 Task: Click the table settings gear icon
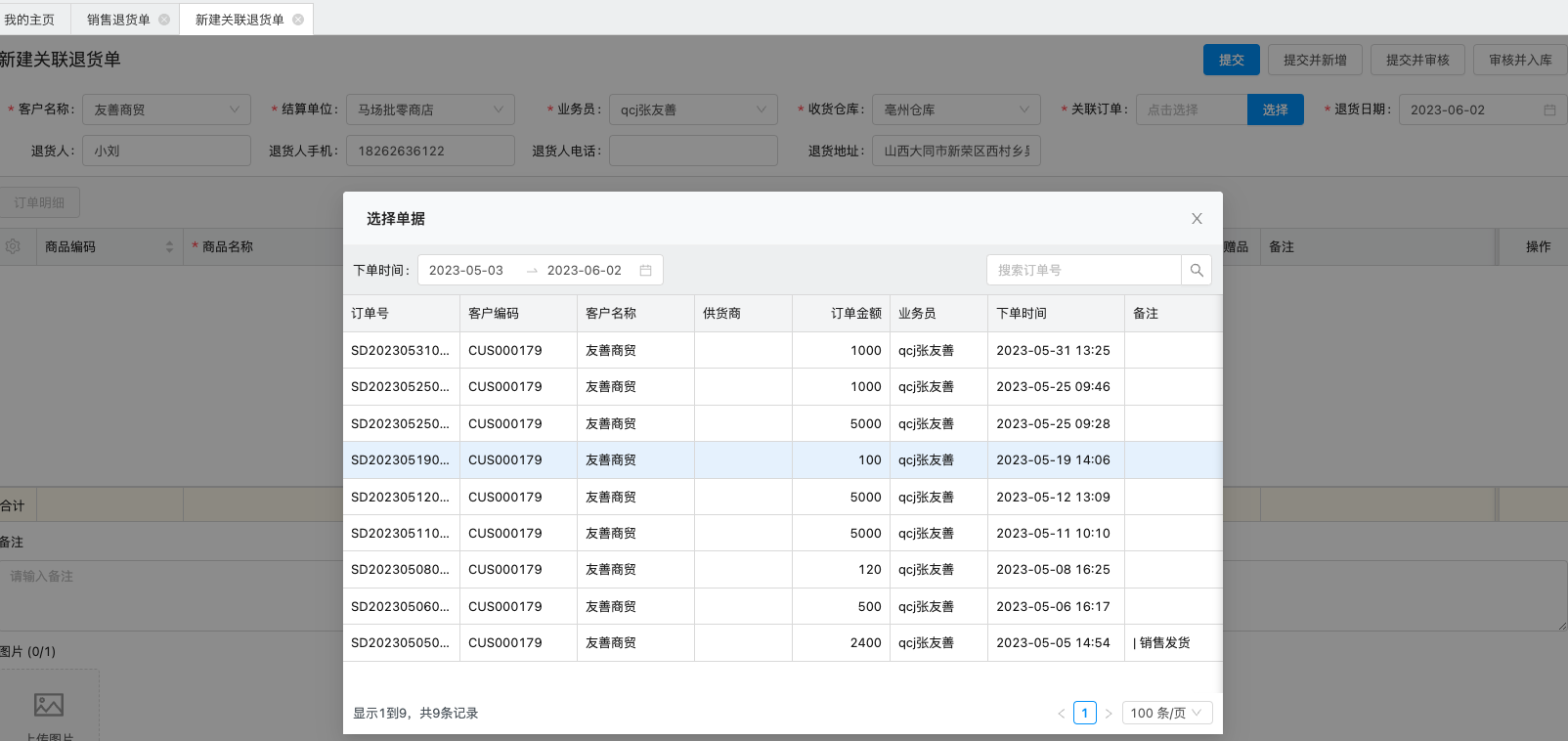13,246
